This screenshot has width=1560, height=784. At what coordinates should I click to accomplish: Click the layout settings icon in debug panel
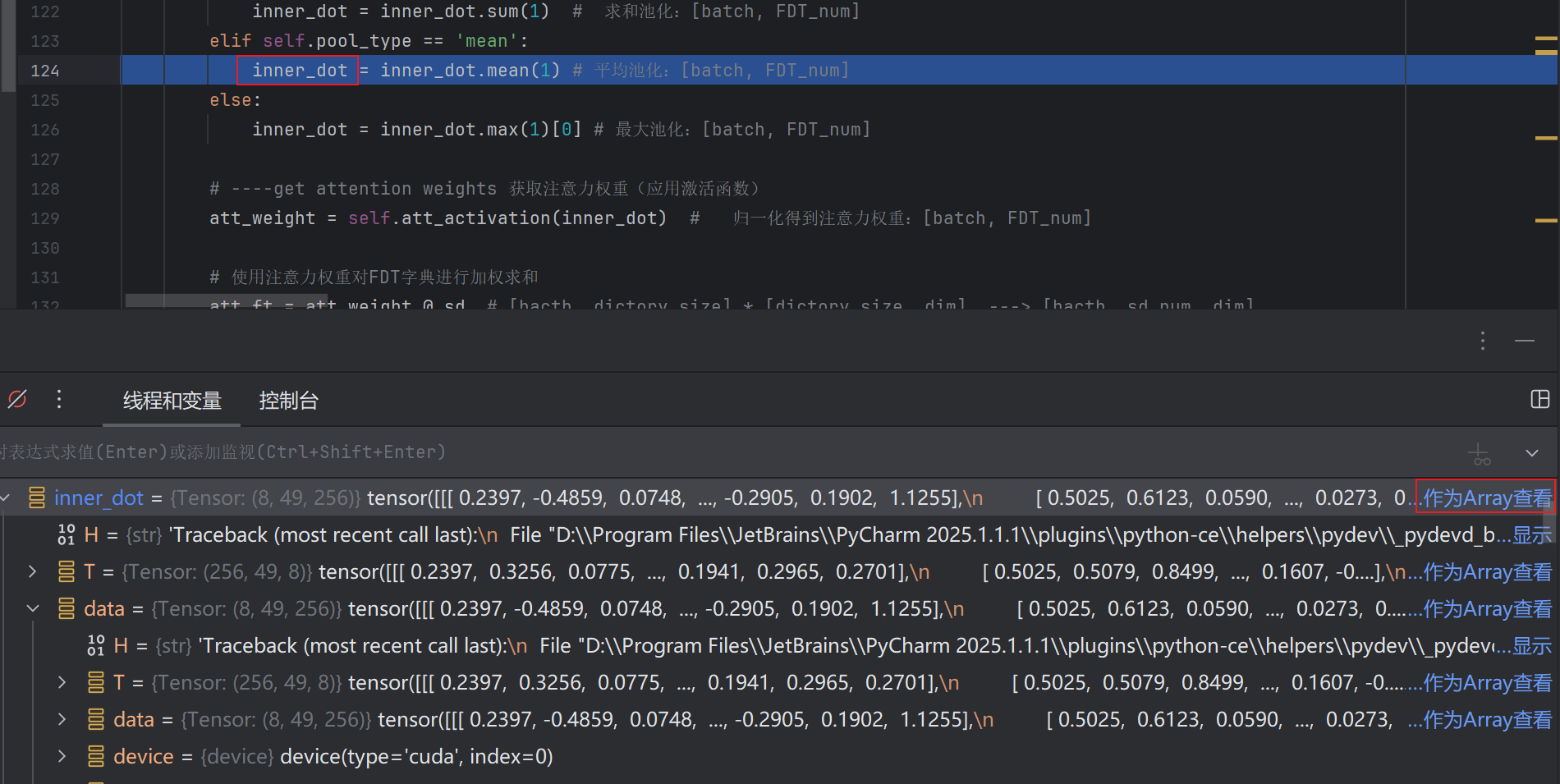point(1540,400)
